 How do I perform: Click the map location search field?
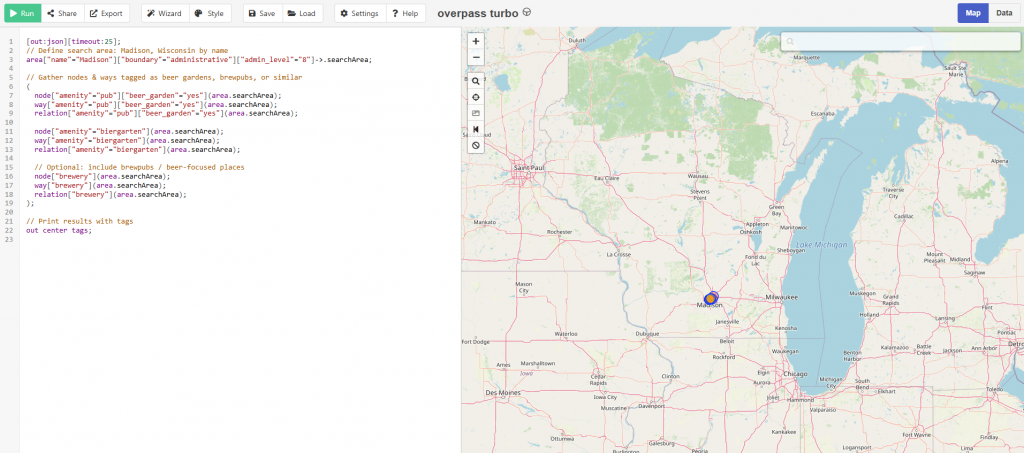900,42
